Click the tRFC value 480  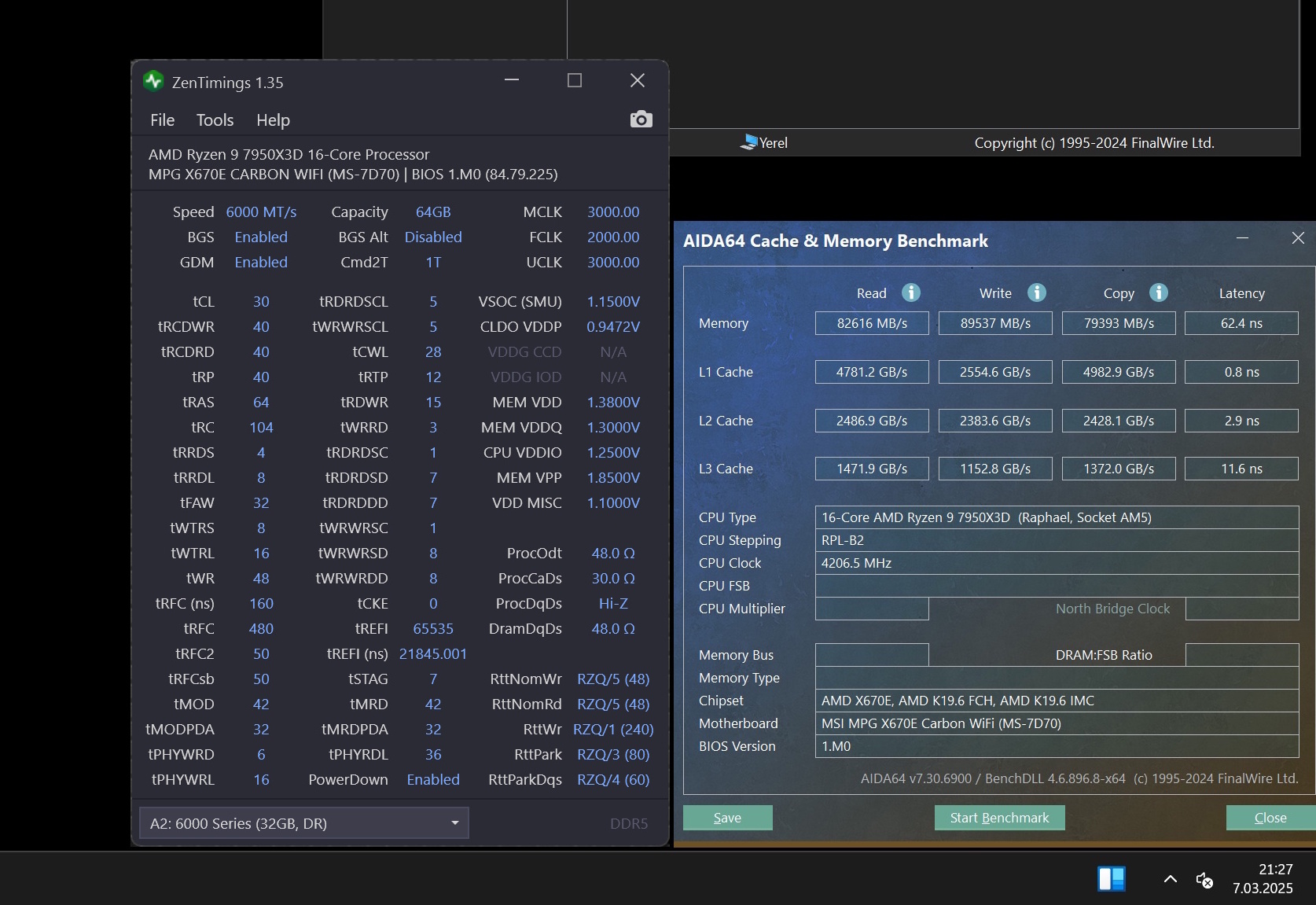pyautogui.click(x=261, y=629)
